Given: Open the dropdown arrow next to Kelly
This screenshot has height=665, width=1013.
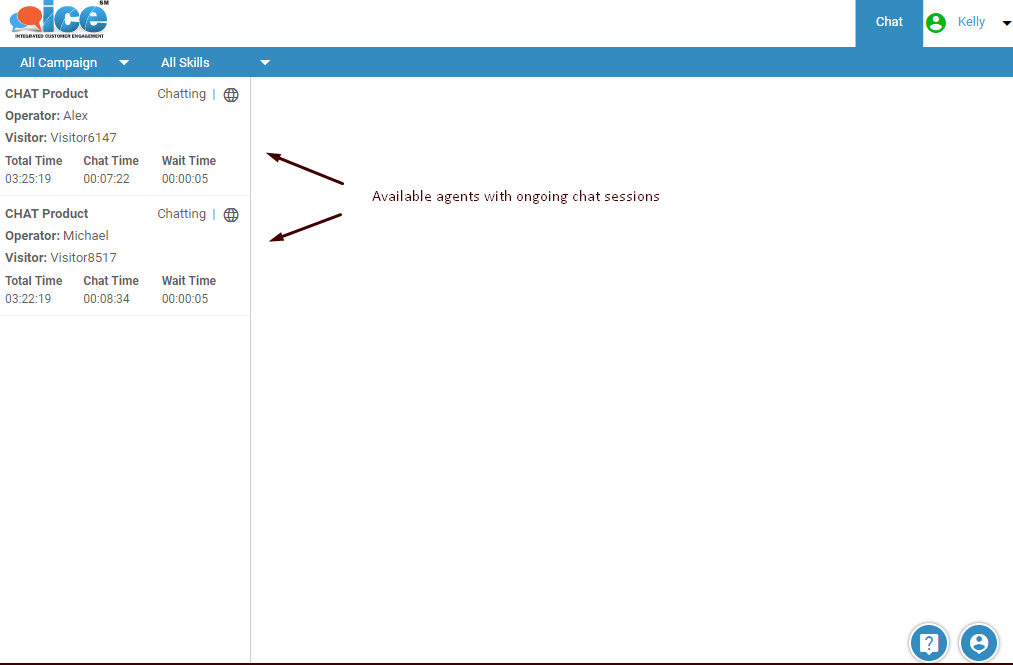Looking at the screenshot, I should [1005, 22].
